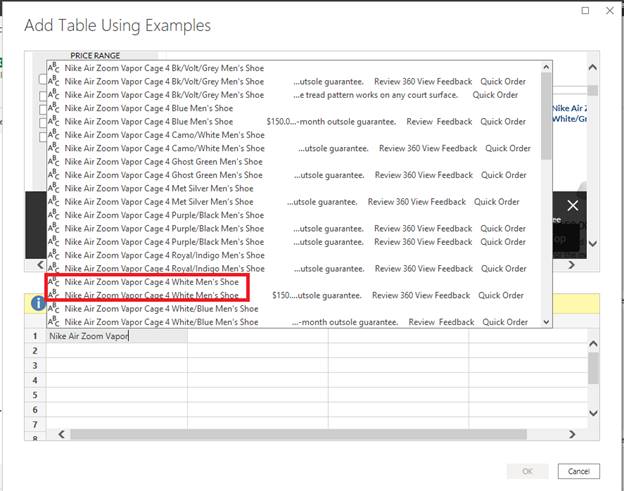Pick Royal/Indigo Men's Shoe suggestion without description
624x491 pixels.
point(164,255)
